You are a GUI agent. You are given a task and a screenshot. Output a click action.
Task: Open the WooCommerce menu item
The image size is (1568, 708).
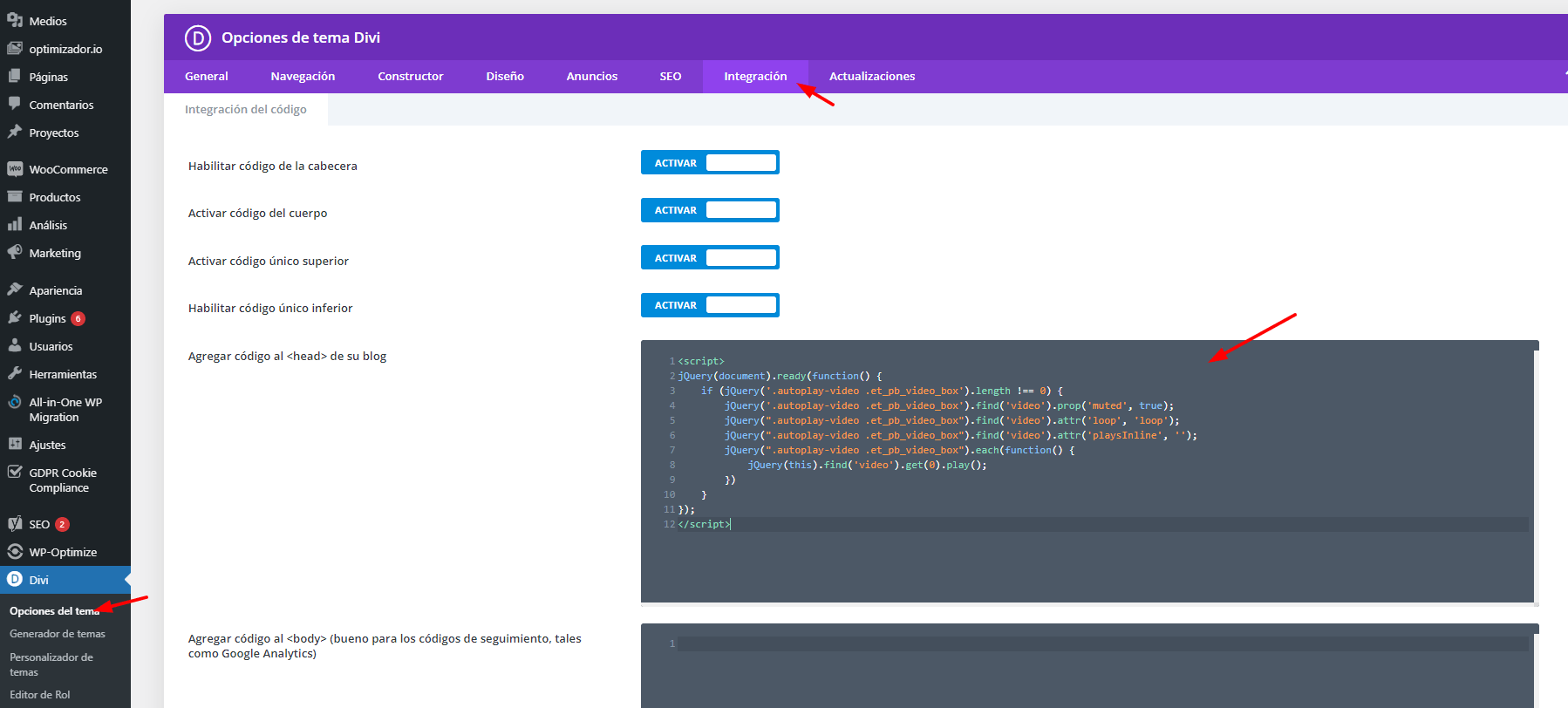click(65, 169)
